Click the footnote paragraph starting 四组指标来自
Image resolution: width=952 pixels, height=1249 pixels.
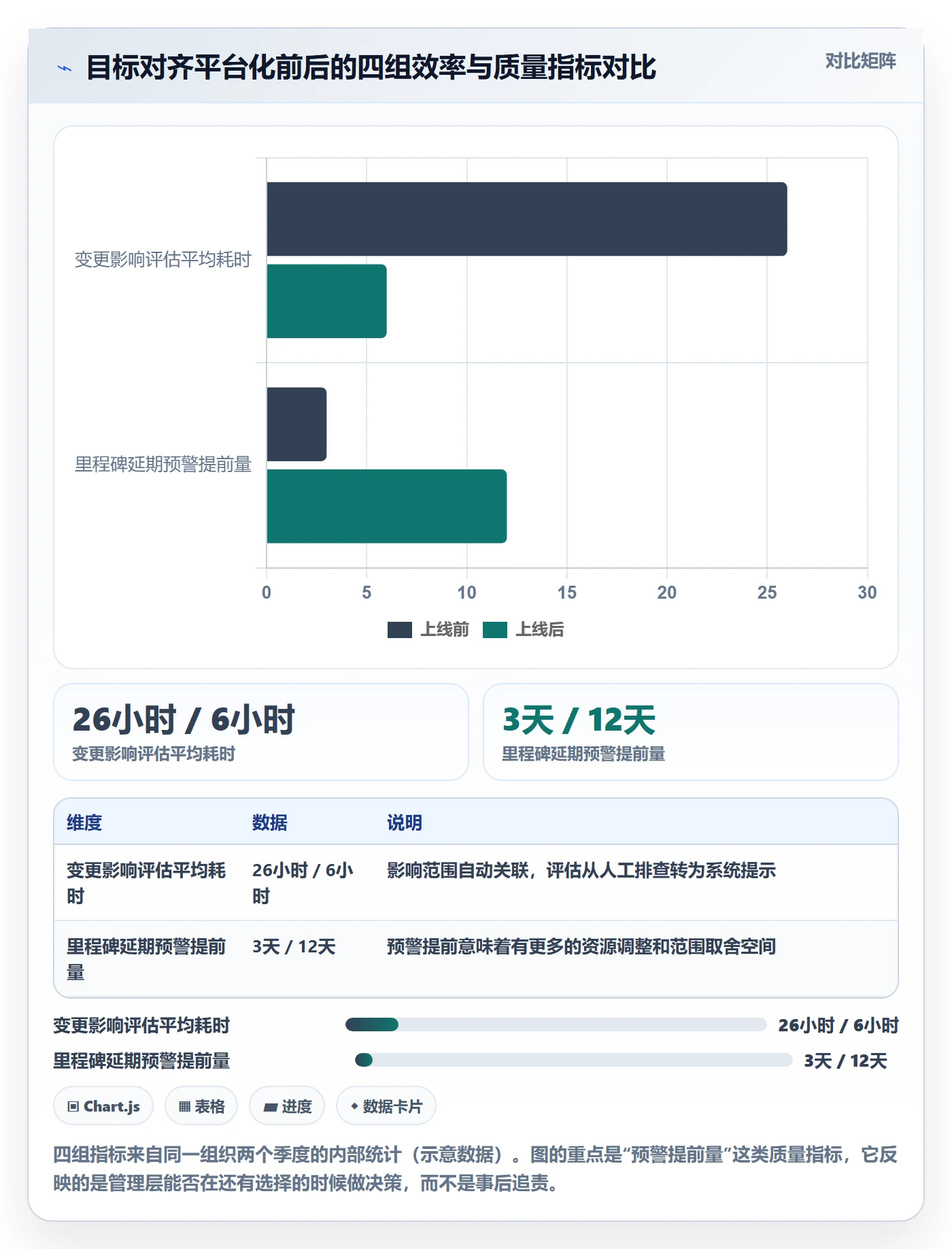[475, 1169]
